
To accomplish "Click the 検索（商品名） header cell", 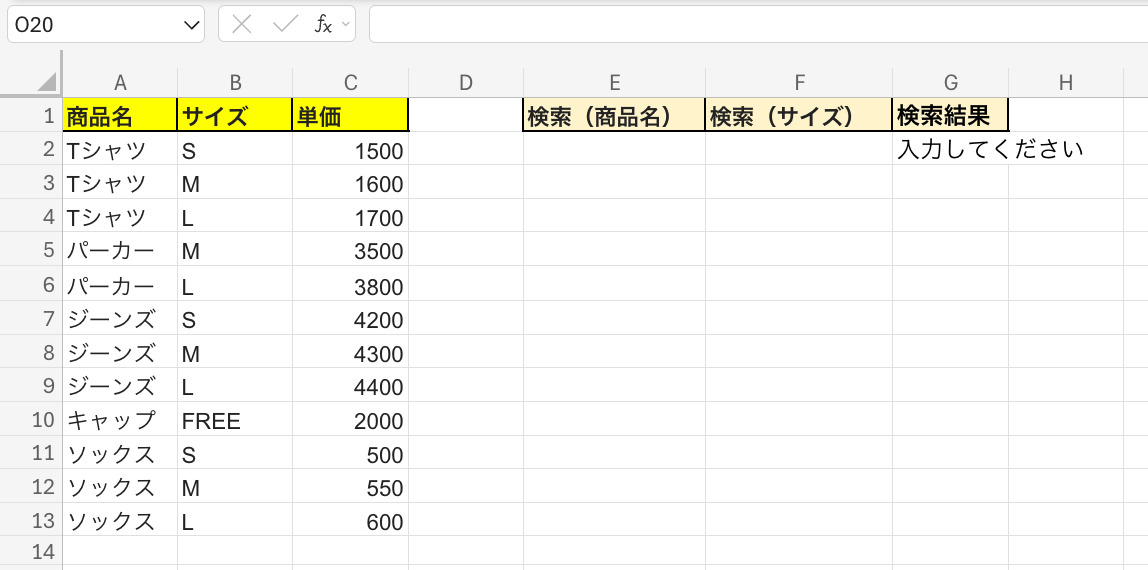I will click(x=614, y=115).
